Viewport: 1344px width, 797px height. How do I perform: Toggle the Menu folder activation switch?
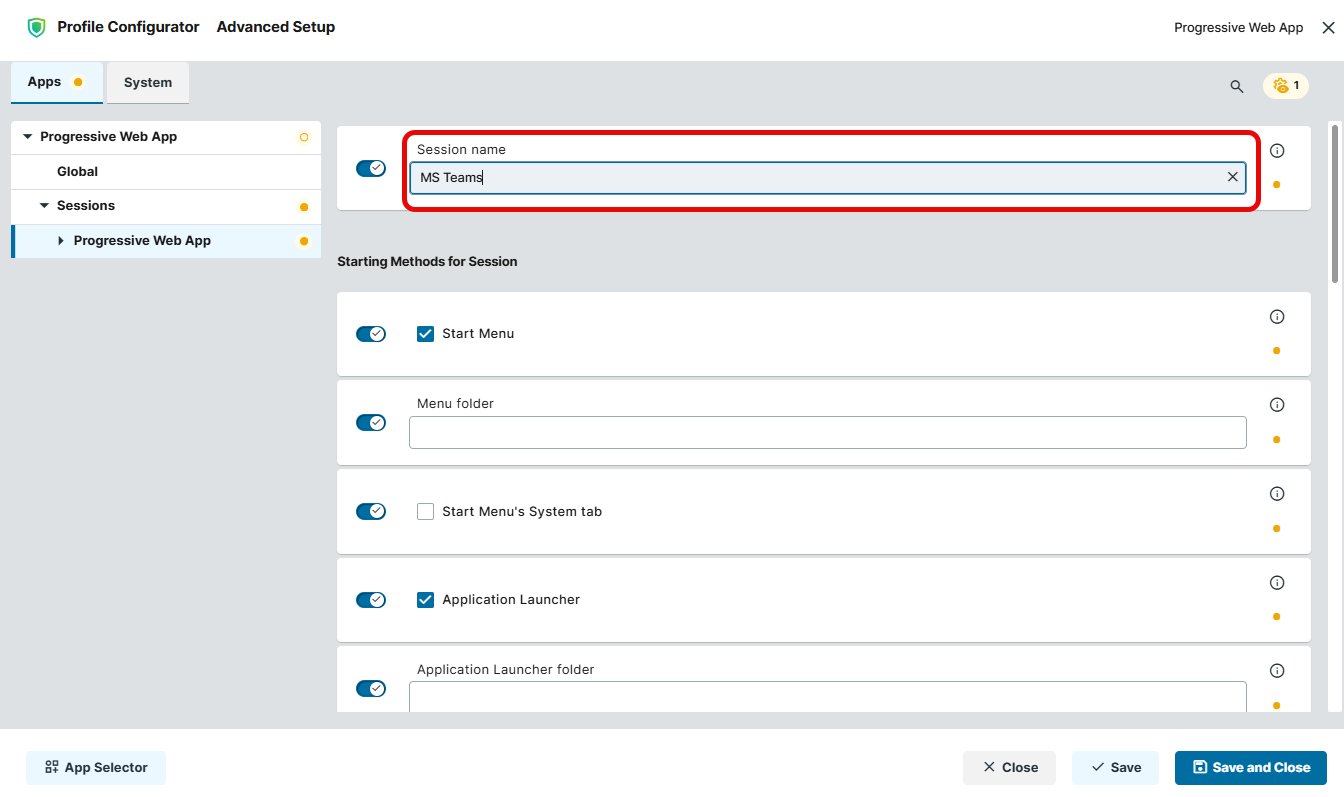tap(371, 423)
